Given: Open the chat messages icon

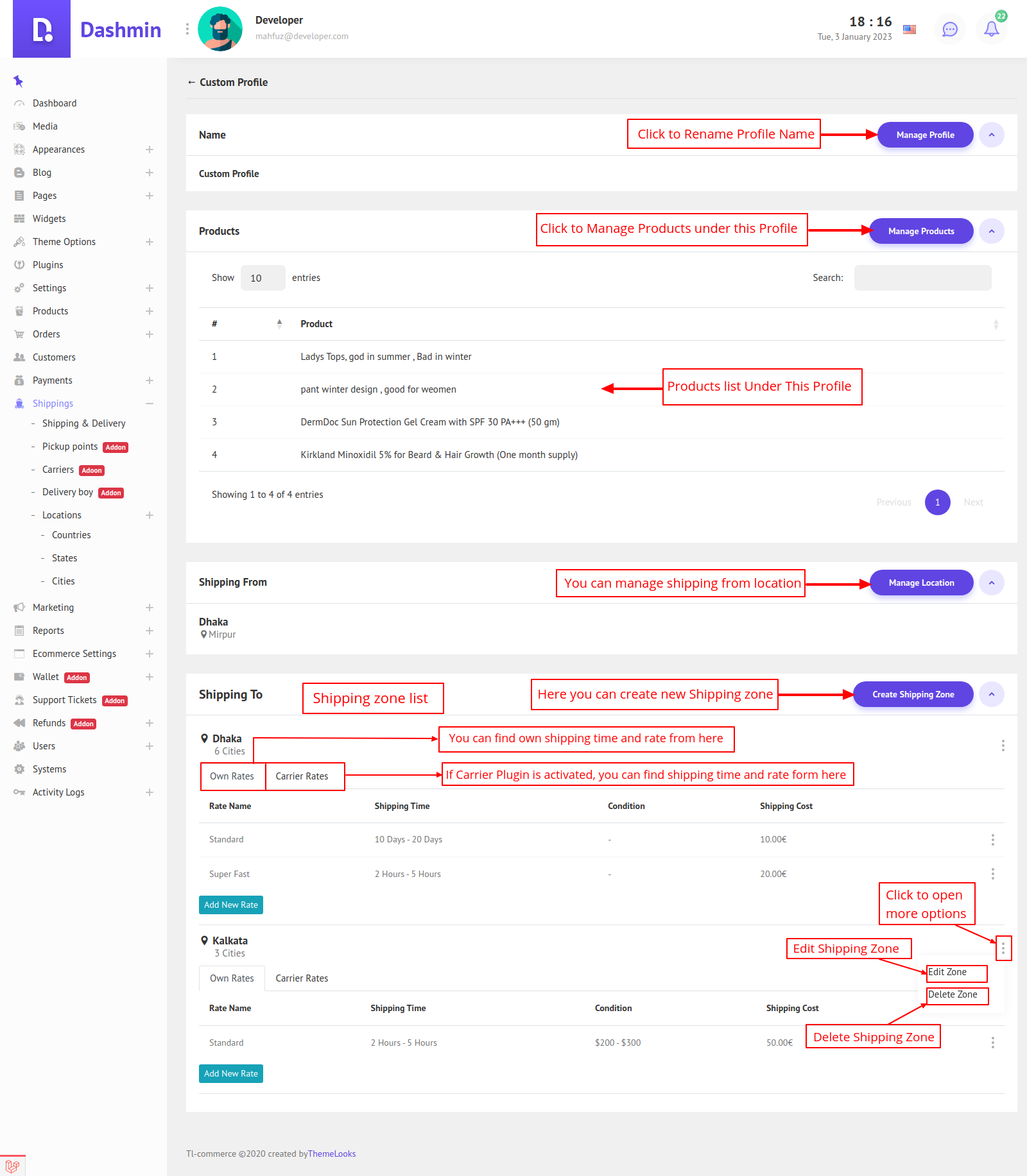Looking at the screenshot, I should 949,29.
